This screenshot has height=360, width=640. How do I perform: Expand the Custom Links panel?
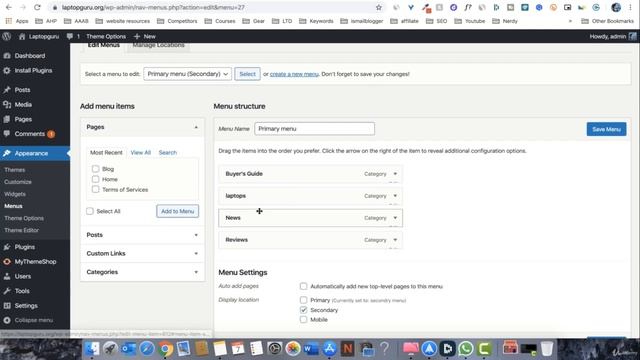(x=196, y=253)
